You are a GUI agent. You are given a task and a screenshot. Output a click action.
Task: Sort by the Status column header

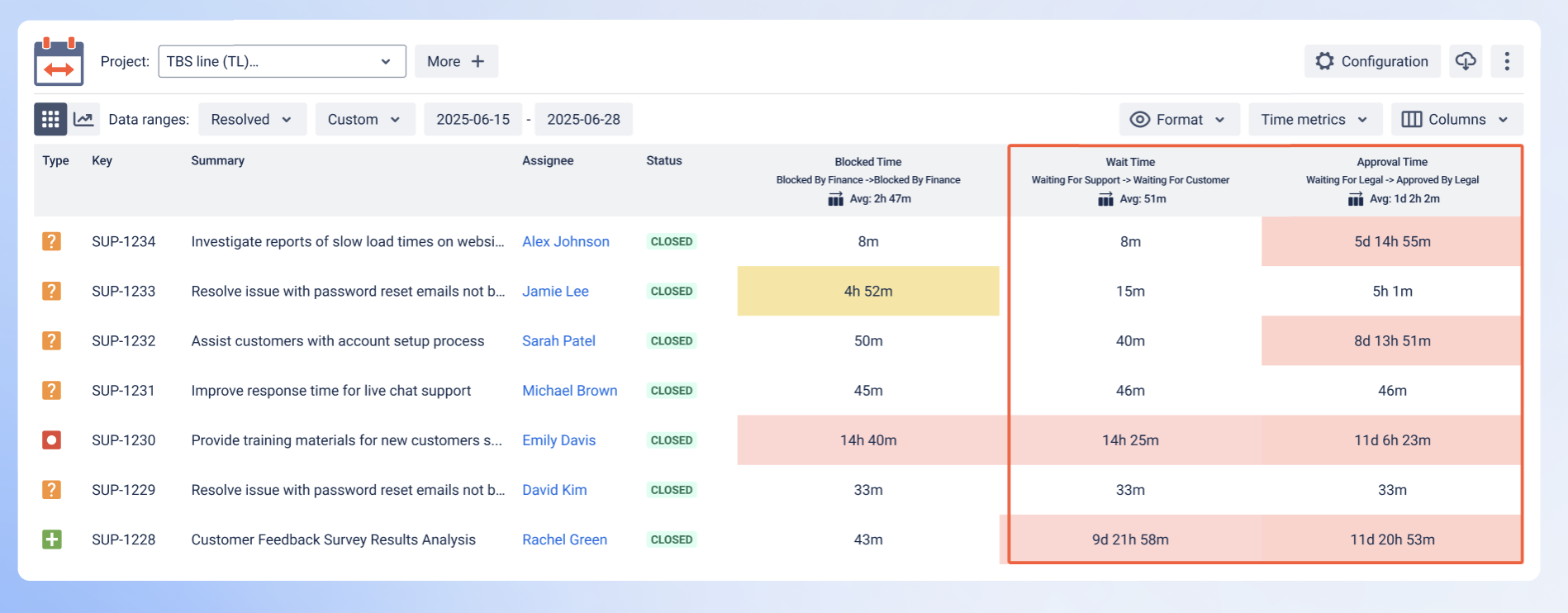pos(664,160)
